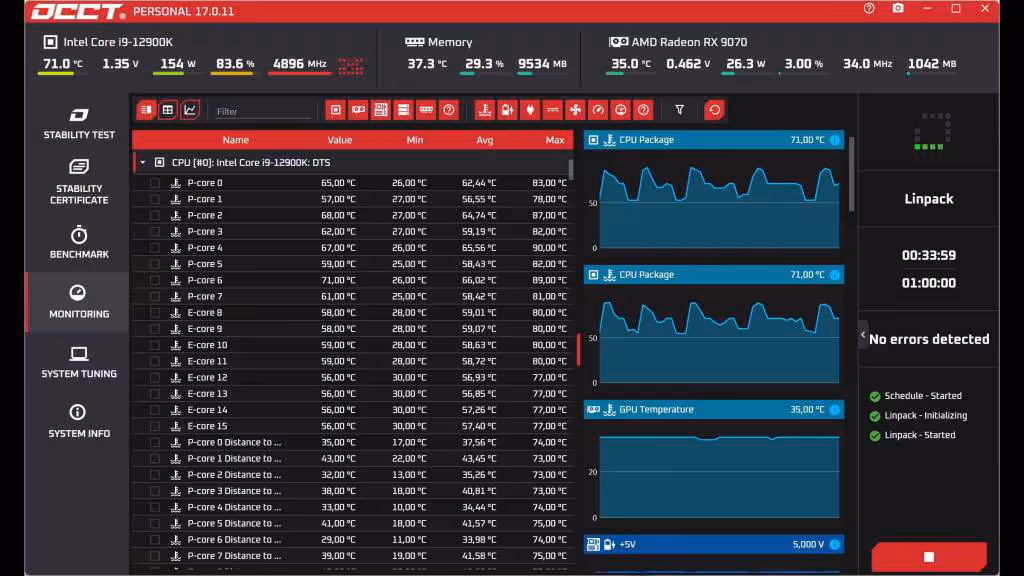Tick the P-core 3 Distance to checkbox
The height and width of the screenshot is (576, 1024).
pyautogui.click(x=155, y=491)
